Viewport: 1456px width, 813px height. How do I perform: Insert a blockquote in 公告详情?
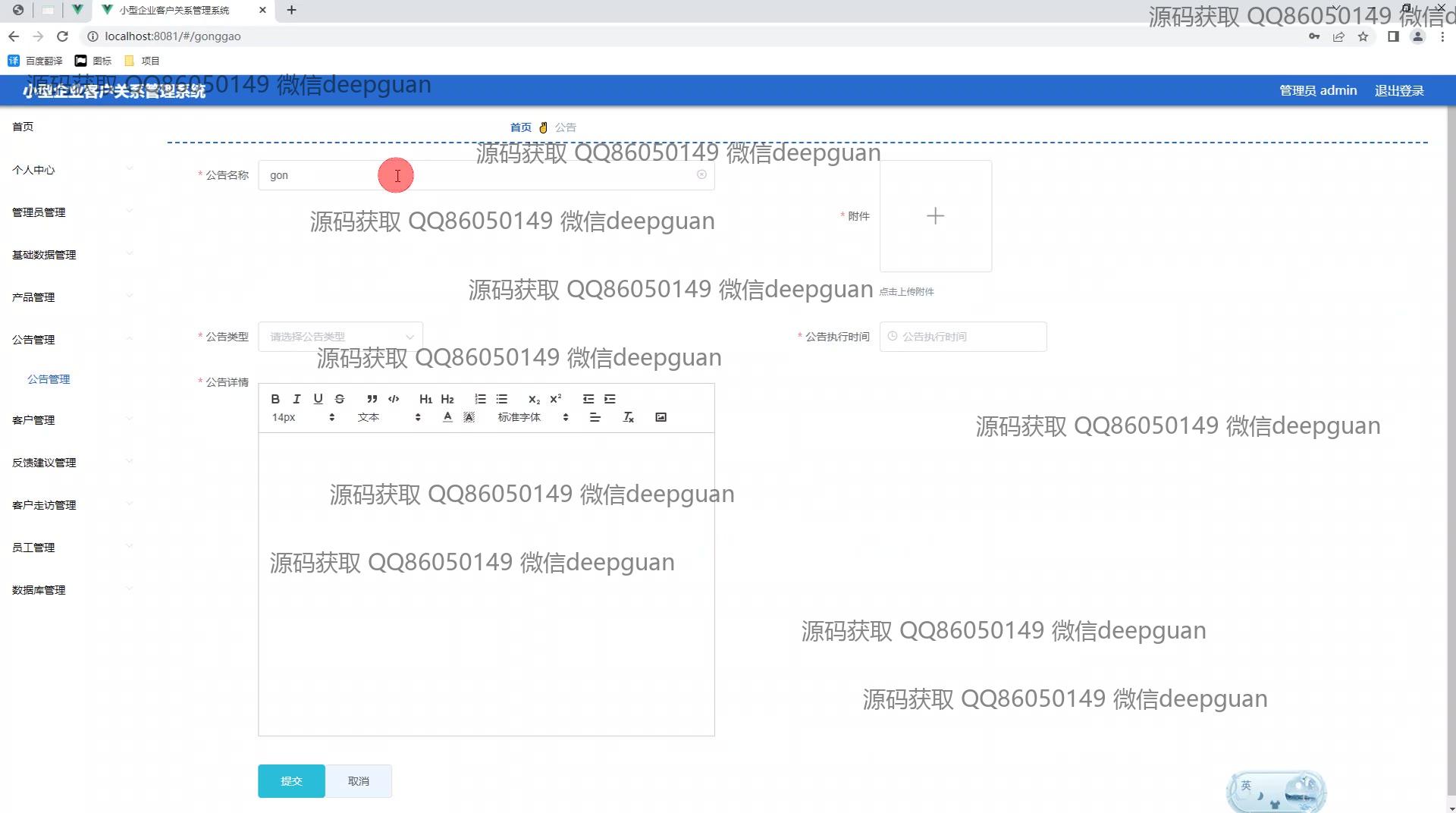click(x=372, y=399)
